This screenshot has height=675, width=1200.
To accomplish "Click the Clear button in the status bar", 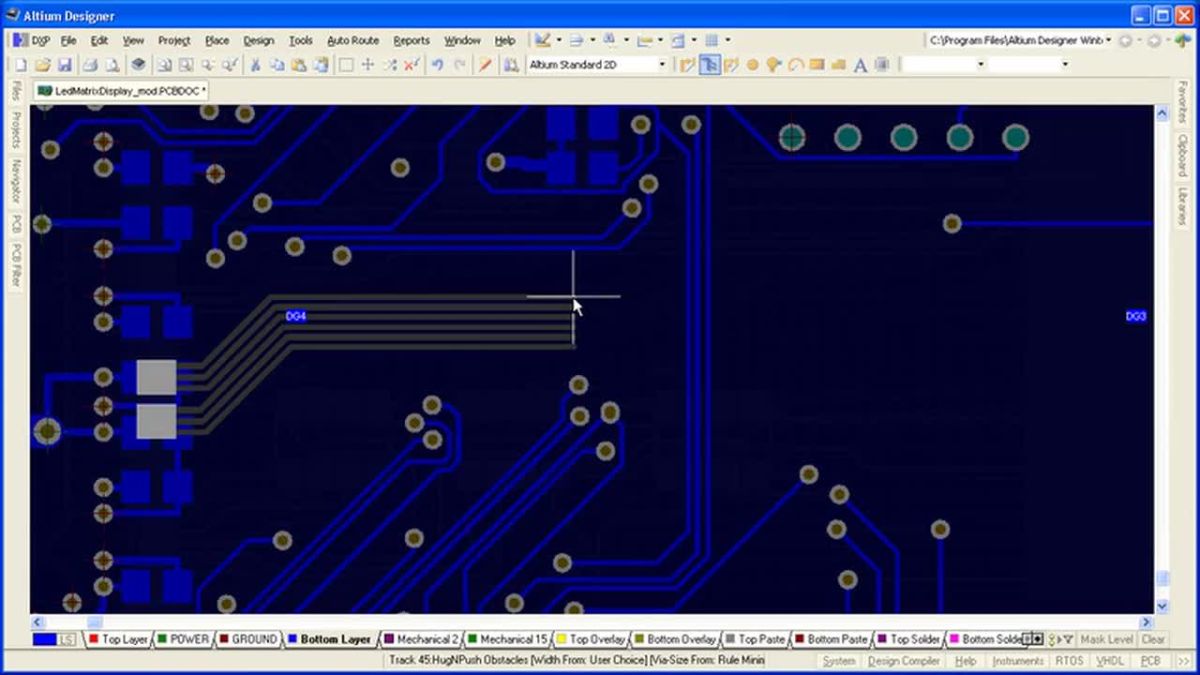I will click(1153, 639).
